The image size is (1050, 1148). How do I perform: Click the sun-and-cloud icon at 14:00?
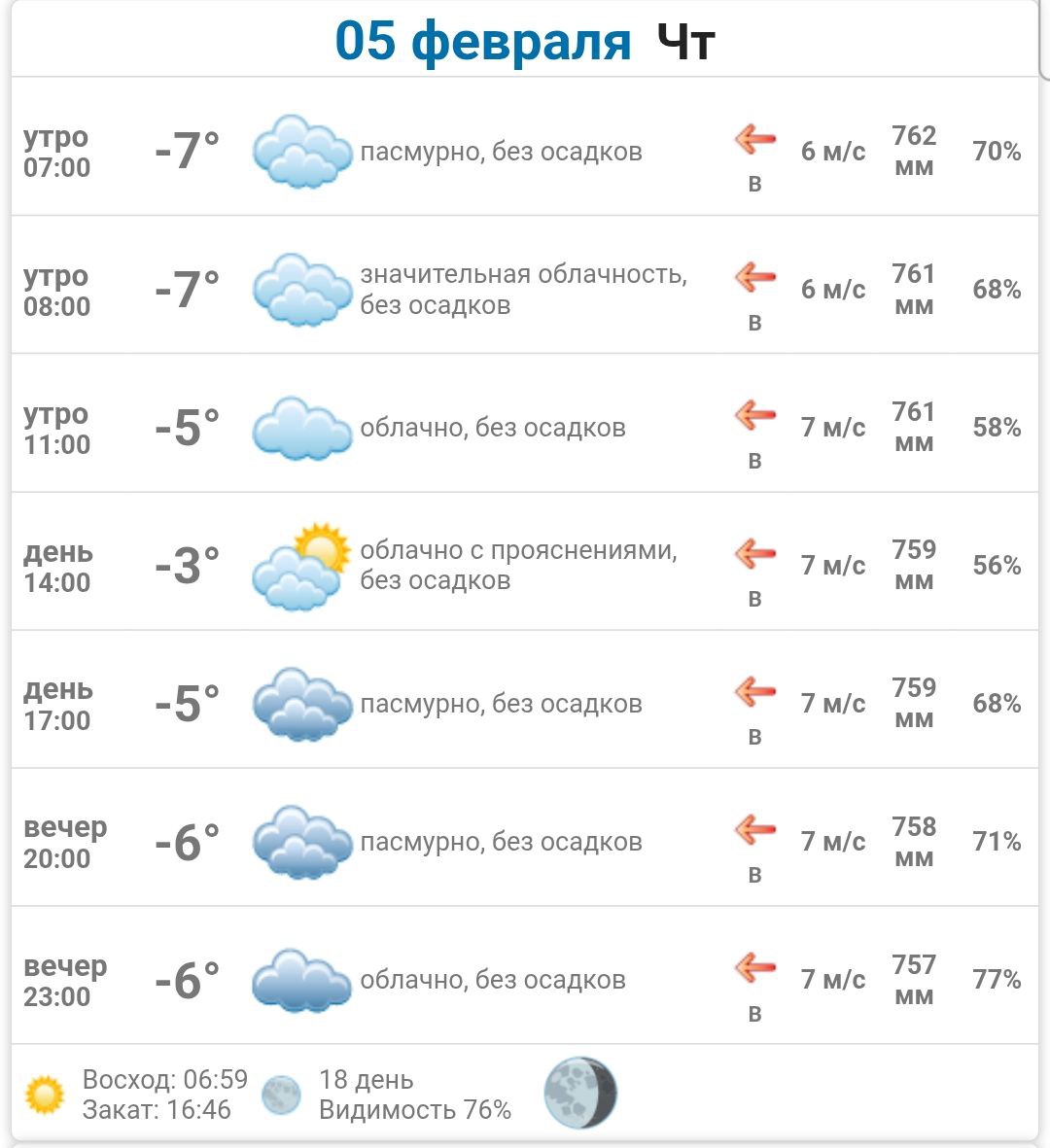tap(301, 567)
